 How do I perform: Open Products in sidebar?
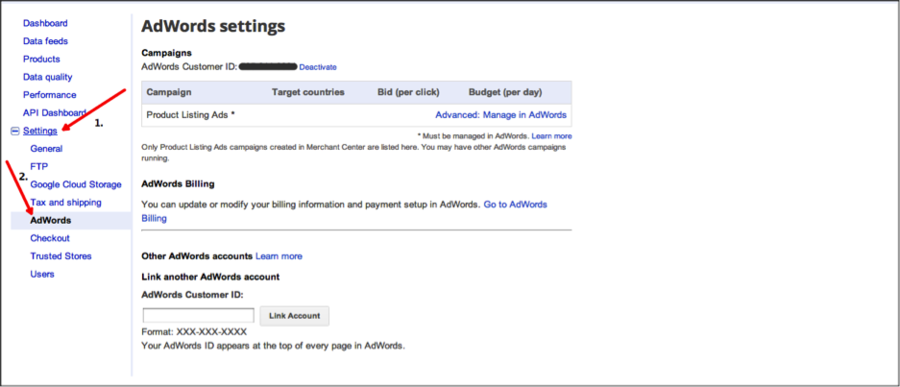pyautogui.click(x=41, y=59)
